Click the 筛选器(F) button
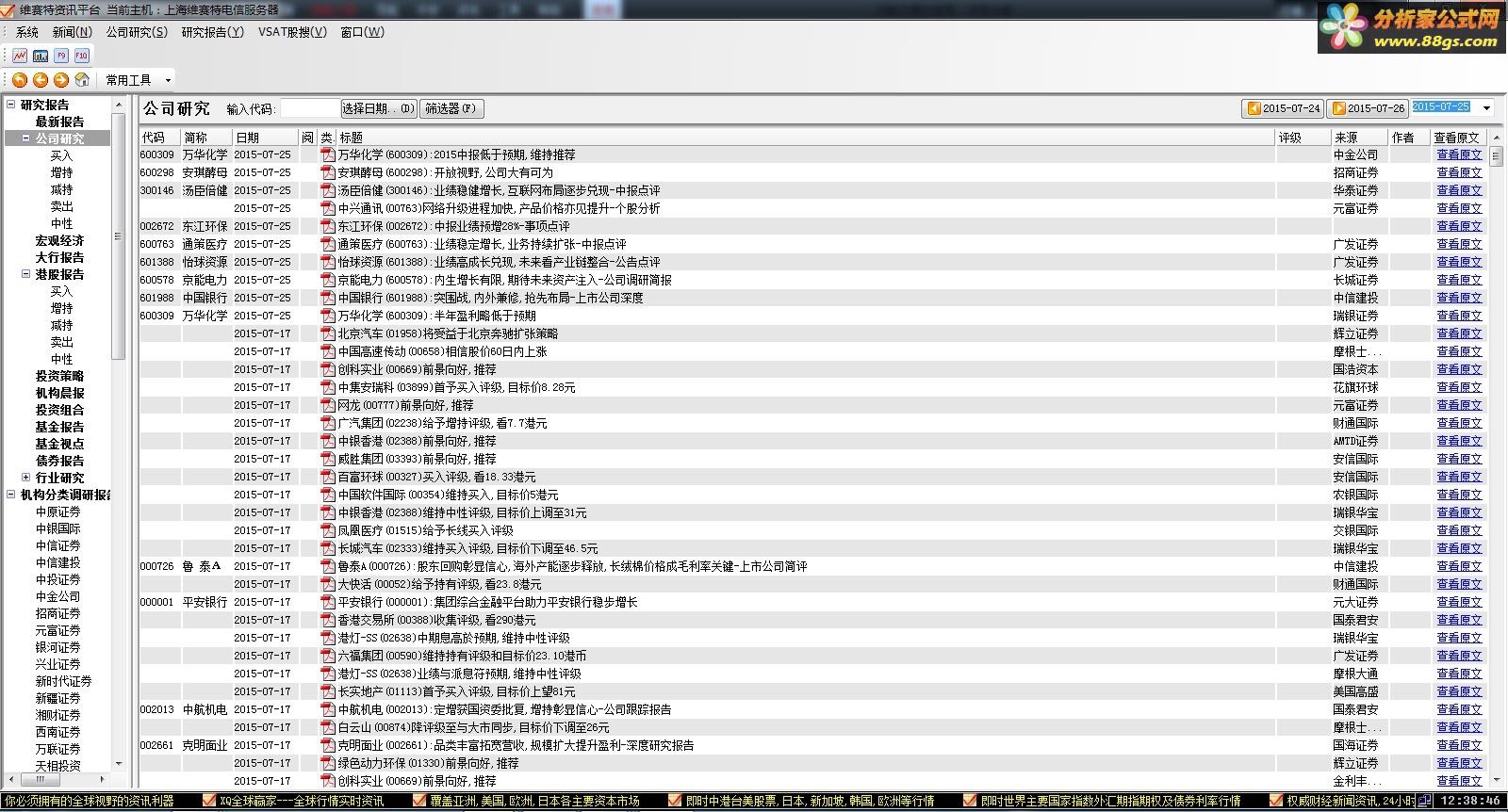The width and height of the screenshot is (1508, 812). coord(451,109)
